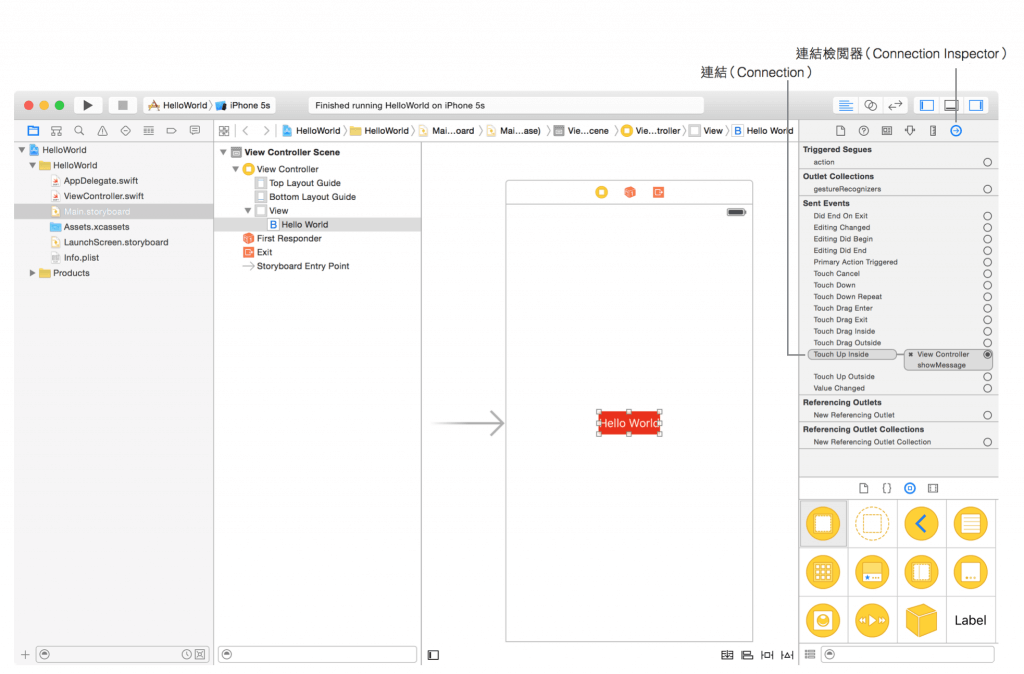Screen dimensions: 1024x674
Task: Toggle the Touch Up Inside event connector
Action: click(x=987, y=354)
